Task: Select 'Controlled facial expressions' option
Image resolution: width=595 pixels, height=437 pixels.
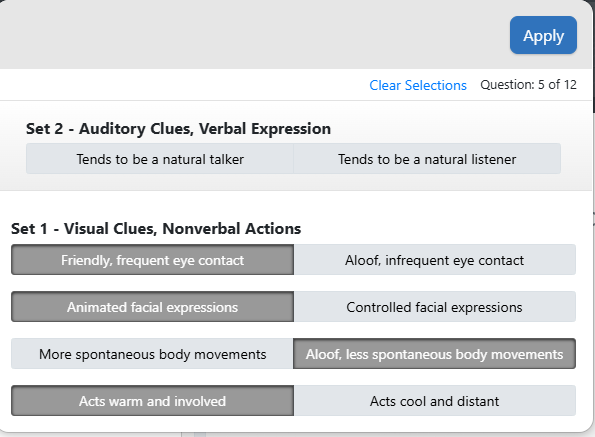Action: click(434, 307)
